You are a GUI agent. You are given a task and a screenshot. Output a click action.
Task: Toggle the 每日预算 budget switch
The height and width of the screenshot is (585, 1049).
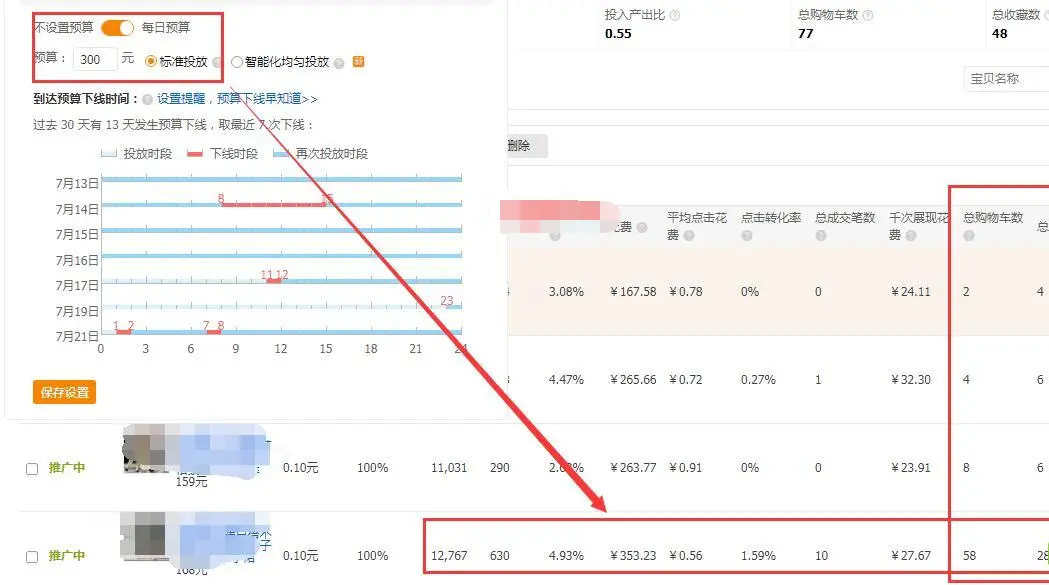[x=117, y=28]
